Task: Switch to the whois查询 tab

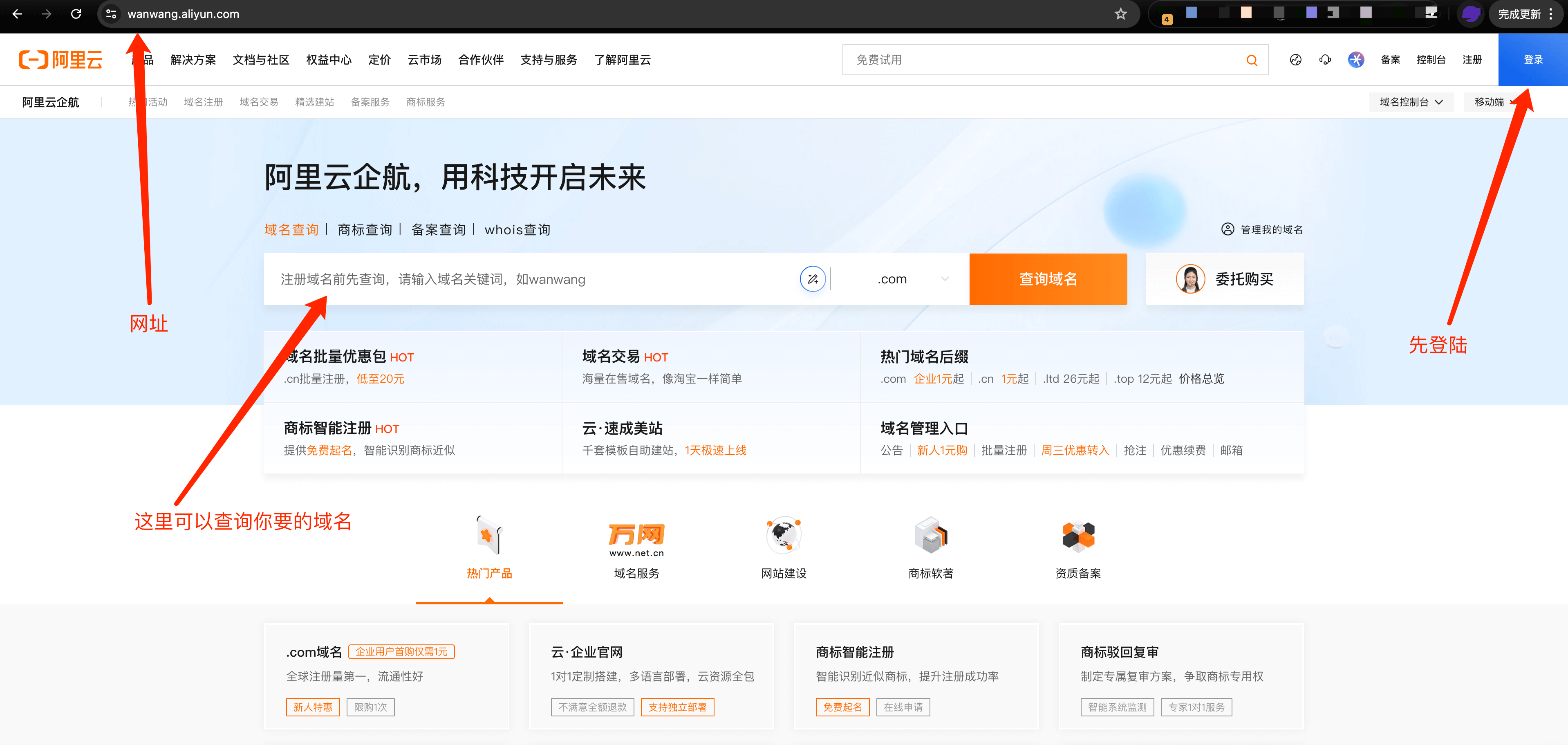Action: point(517,229)
